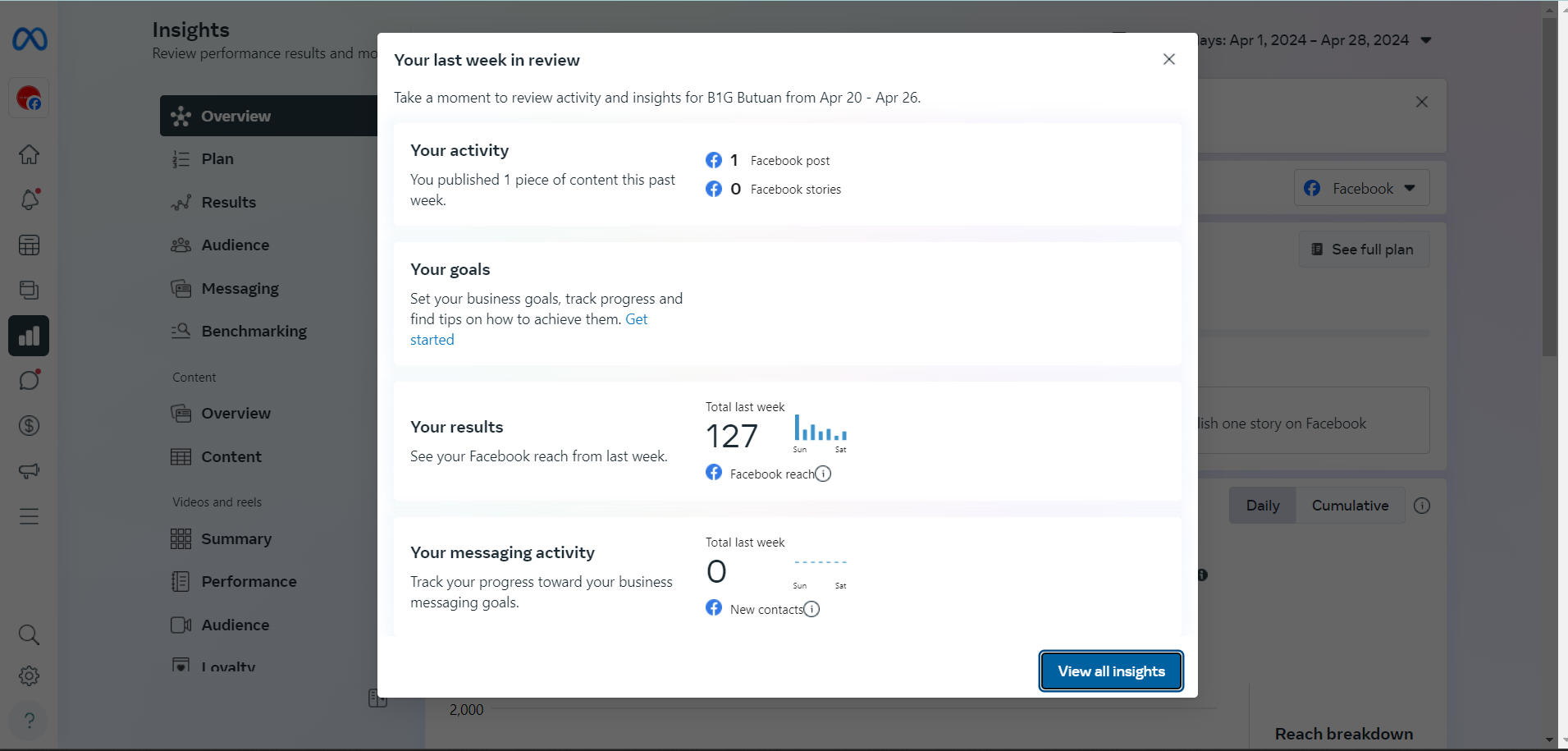Open the Facebook platform dropdown

coord(1361,189)
